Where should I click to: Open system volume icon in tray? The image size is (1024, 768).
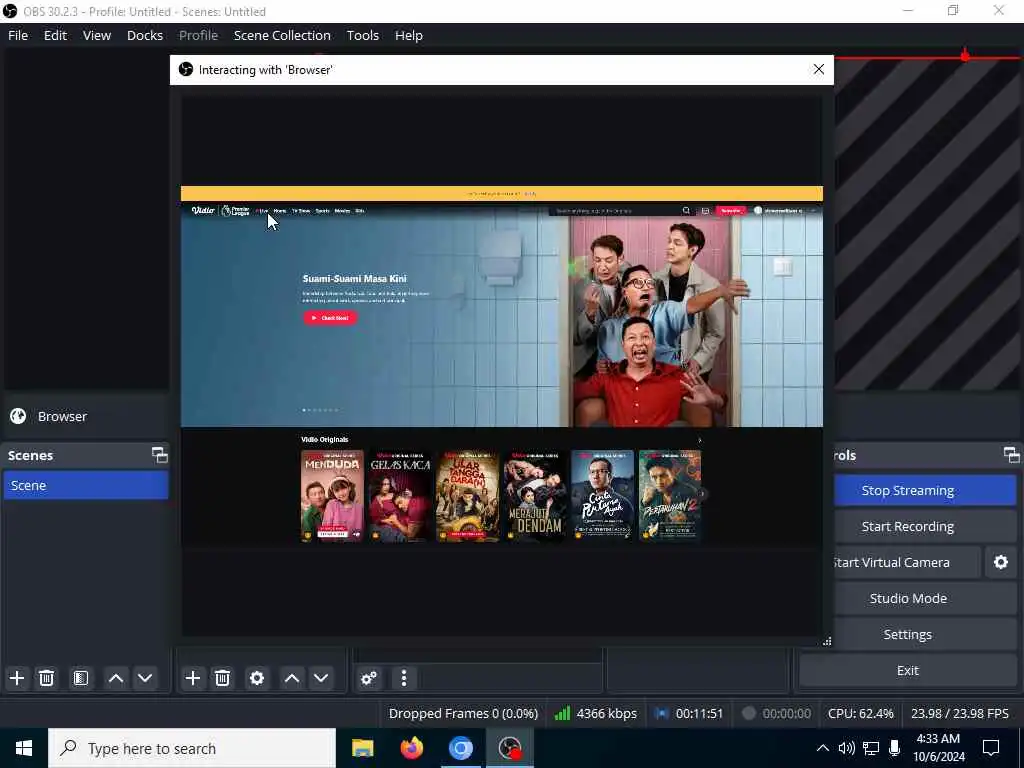pos(846,748)
